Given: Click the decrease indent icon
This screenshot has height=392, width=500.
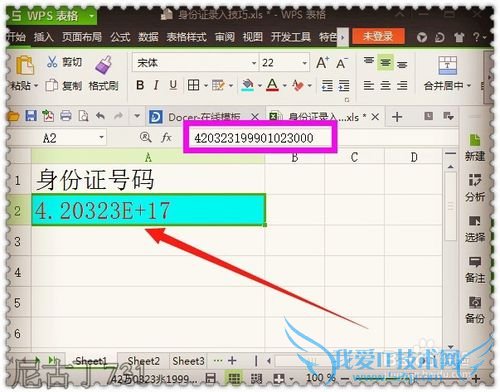Looking at the screenshot, I should coord(327,86).
